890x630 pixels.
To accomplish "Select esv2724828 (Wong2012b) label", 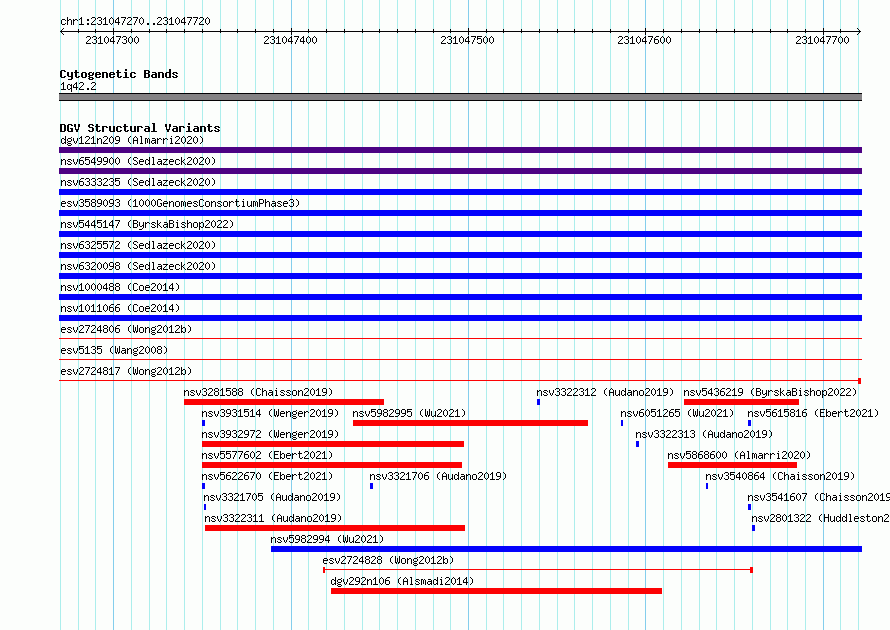I will 388,560.
